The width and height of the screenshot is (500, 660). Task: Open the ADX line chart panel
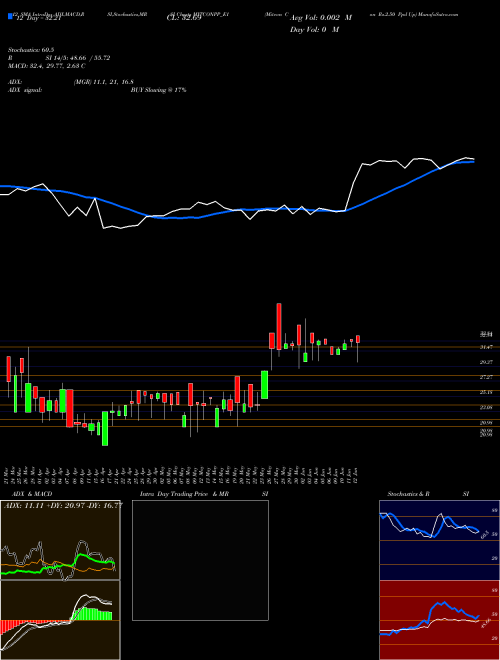click(x=60, y=540)
